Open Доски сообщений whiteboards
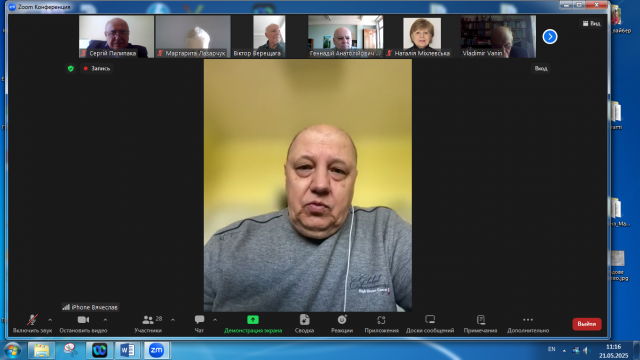The width and height of the screenshot is (640, 360). pyautogui.click(x=430, y=324)
